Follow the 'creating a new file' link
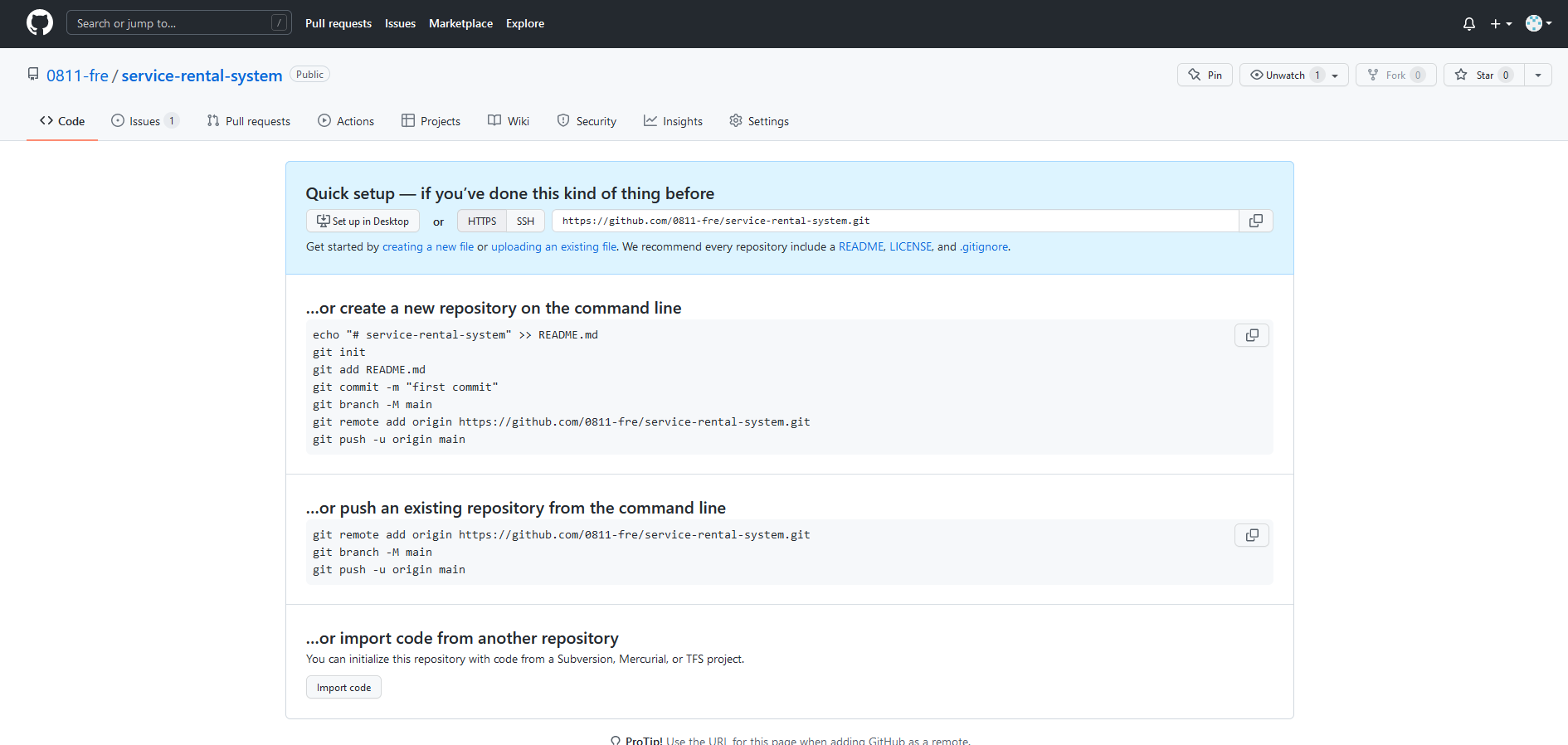 pyautogui.click(x=427, y=247)
